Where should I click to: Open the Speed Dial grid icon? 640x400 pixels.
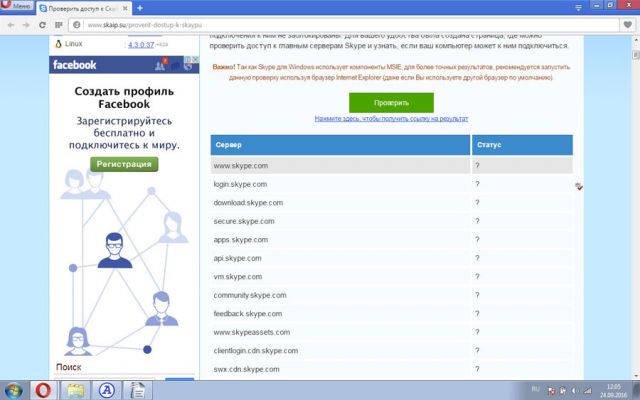(58, 25)
